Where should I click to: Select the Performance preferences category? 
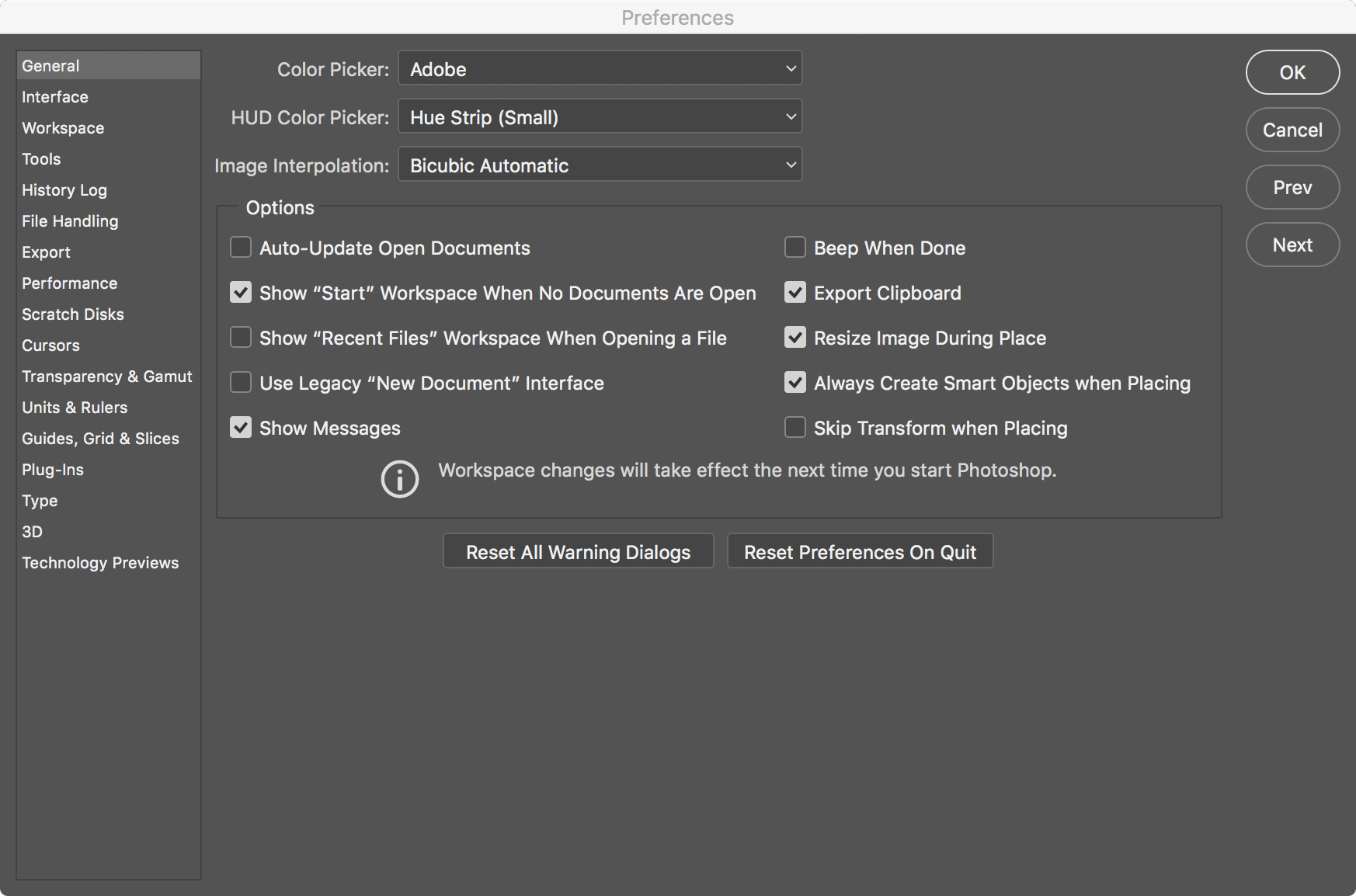[69, 283]
